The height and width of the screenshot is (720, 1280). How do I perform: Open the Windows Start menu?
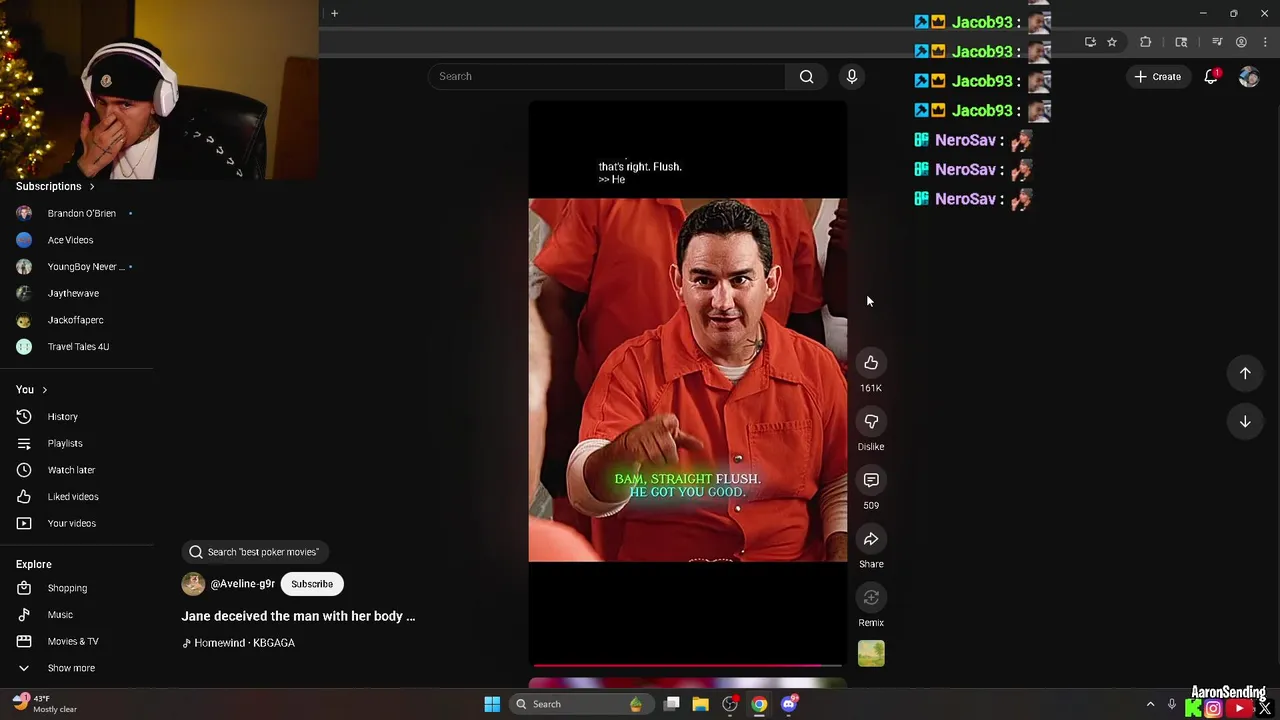pos(492,704)
